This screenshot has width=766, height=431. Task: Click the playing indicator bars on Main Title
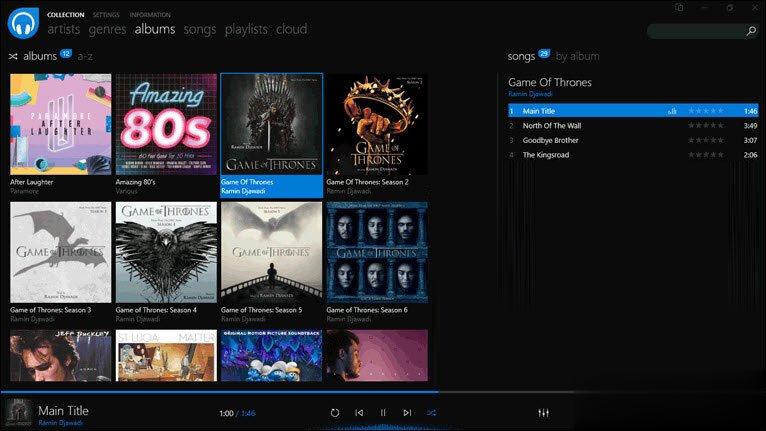click(672, 111)
